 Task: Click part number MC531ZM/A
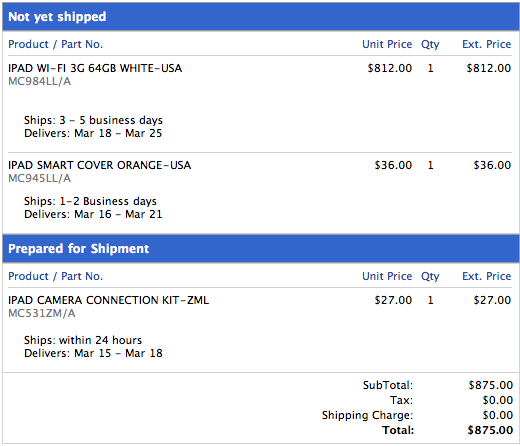point(42,313)
